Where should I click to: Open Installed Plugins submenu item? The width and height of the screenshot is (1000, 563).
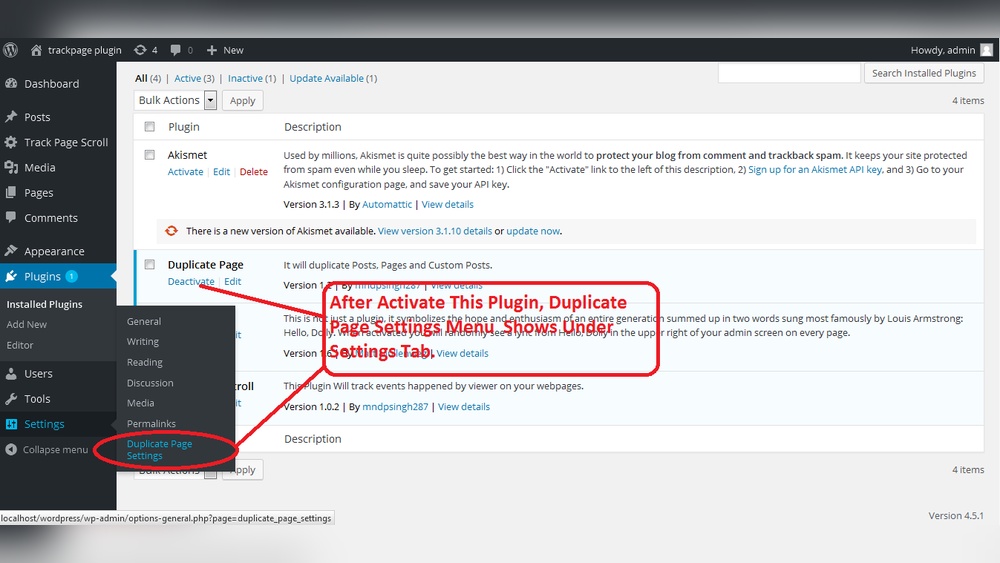click(45, 304)
